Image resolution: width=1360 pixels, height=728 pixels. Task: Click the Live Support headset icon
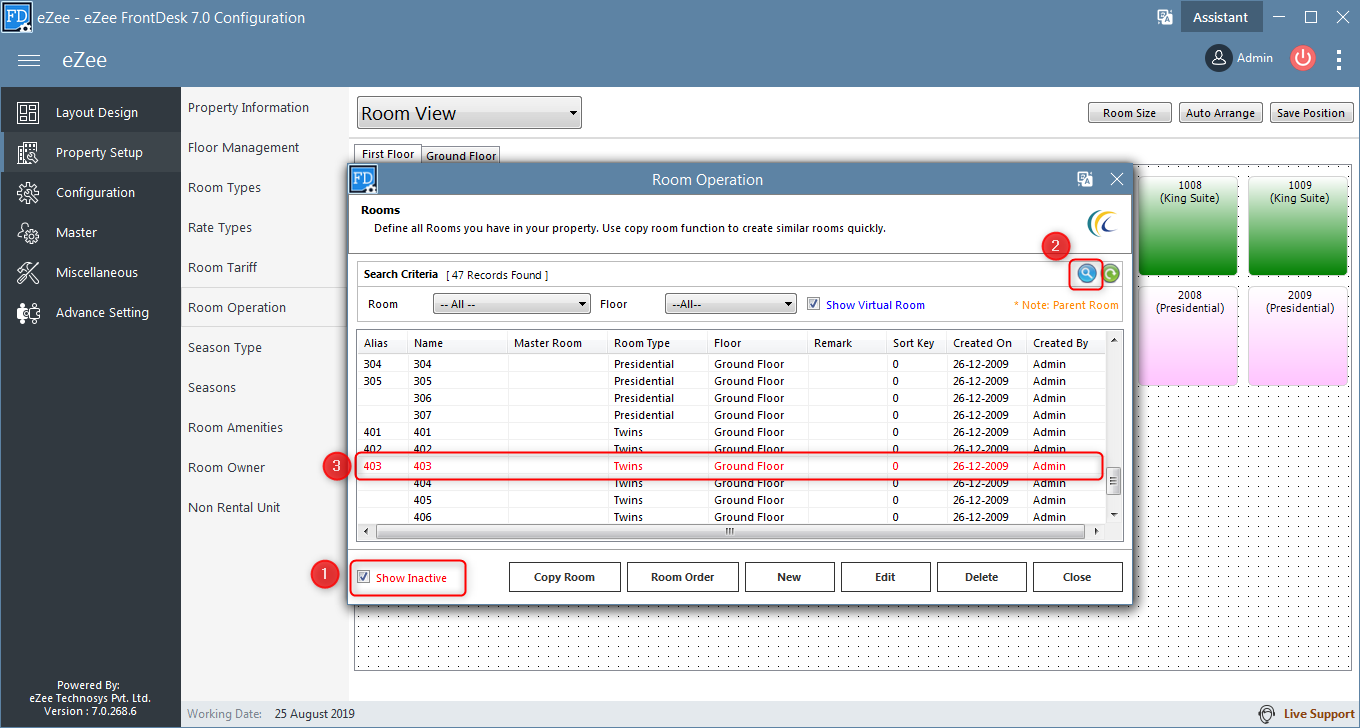1267,714
